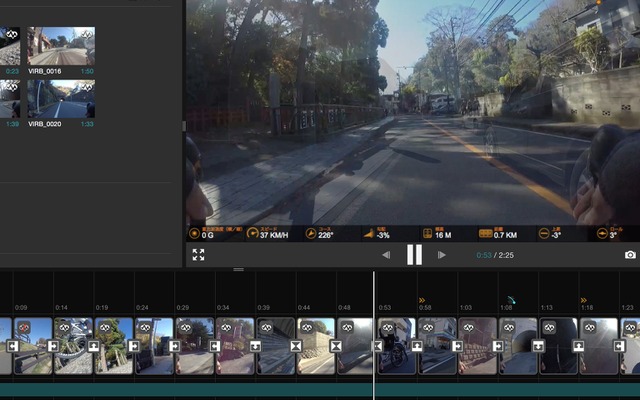This screenshot has width=640, height=400.
Task: Take a snapshot with camera icon
Action: (x=630, y=255)
